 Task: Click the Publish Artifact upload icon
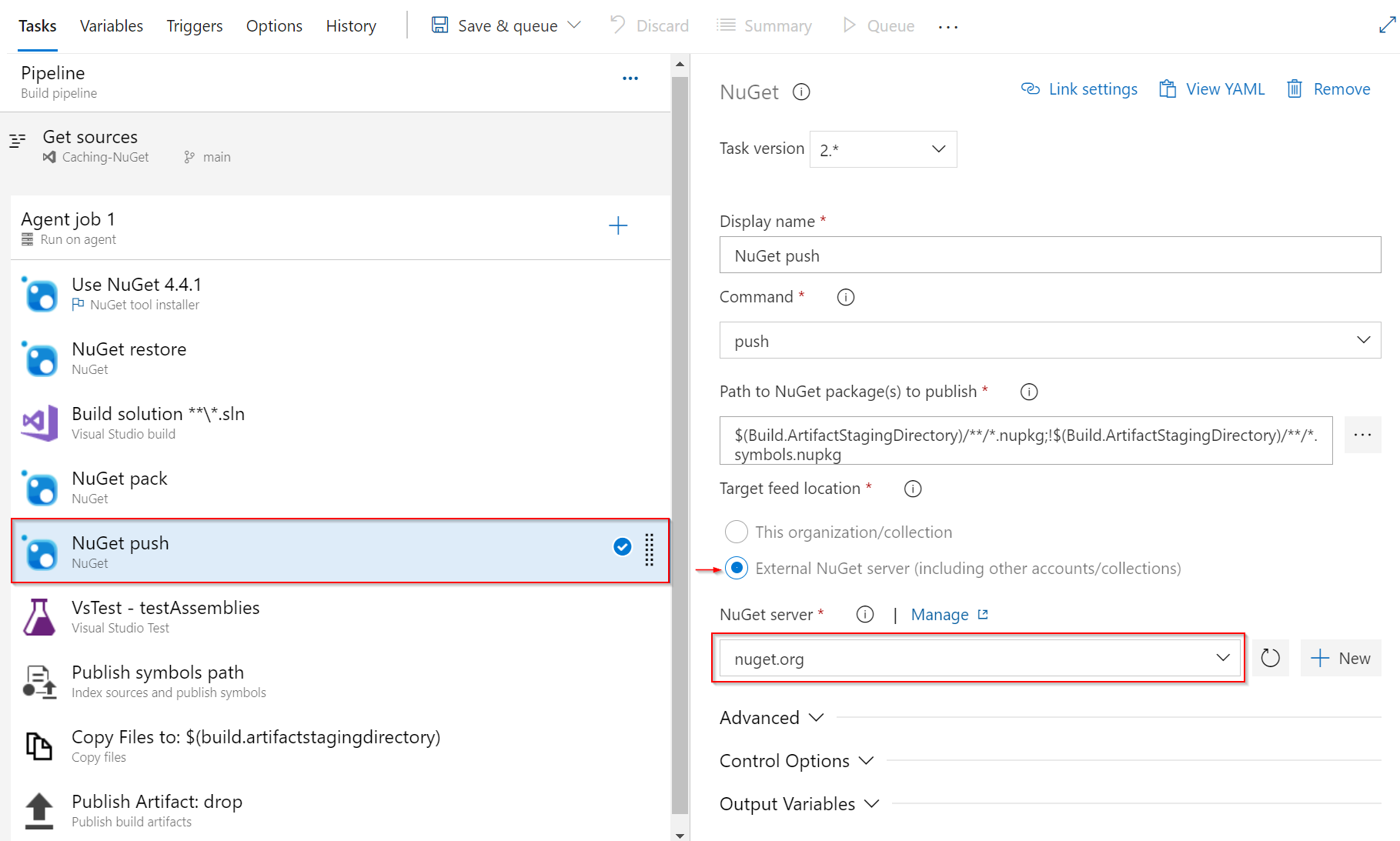click(39, 810)
